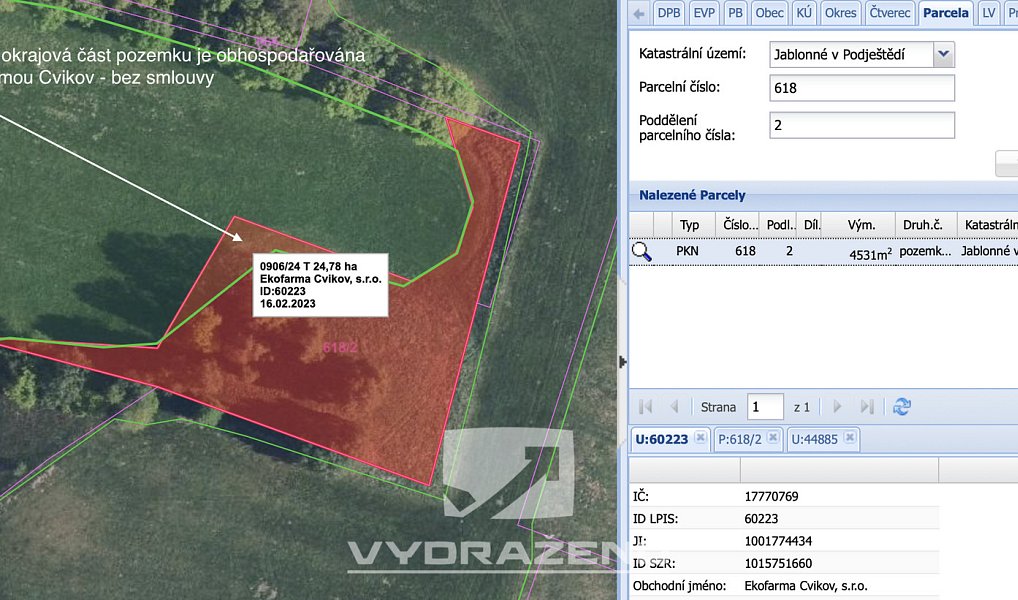Go to first page of results
1018x600 pixels.
645,407
